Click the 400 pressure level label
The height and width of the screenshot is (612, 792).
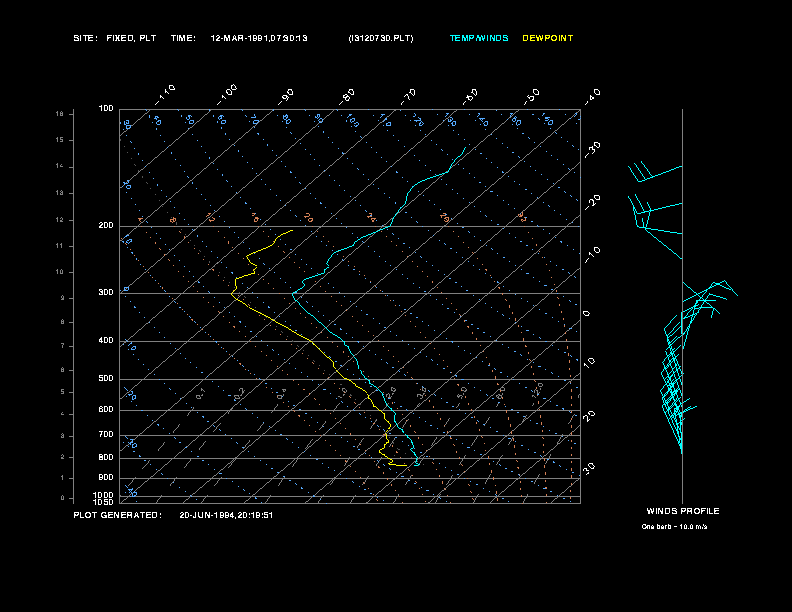(x=106, y=341)
